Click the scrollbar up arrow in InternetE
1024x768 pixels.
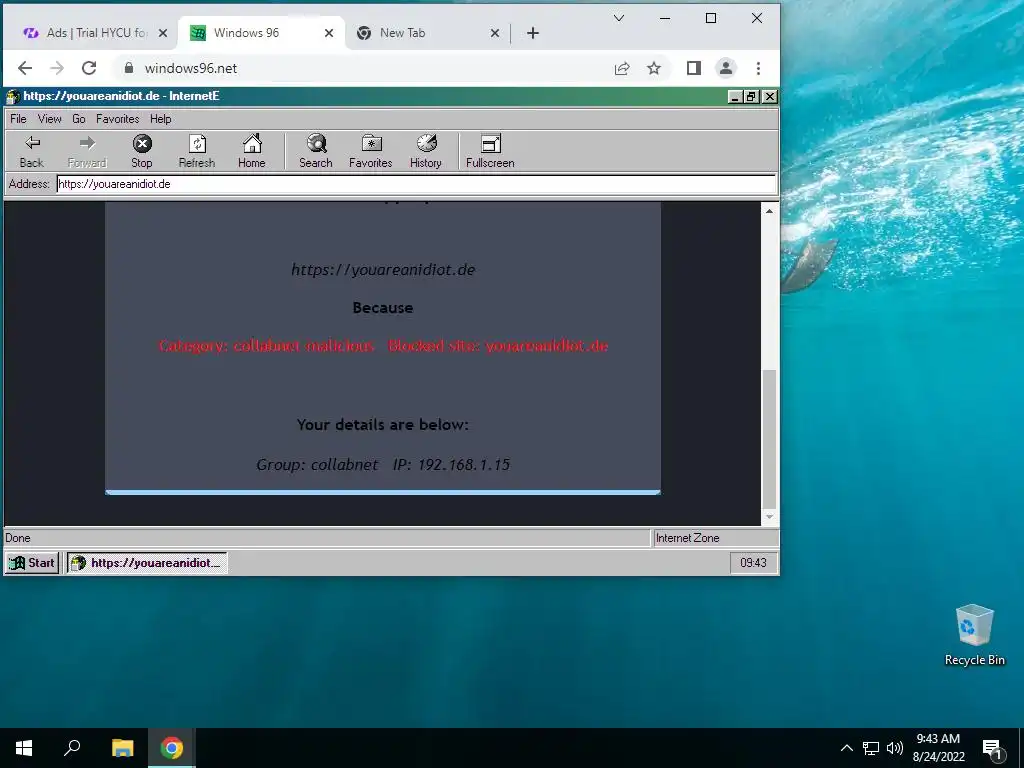coord(769,211)
